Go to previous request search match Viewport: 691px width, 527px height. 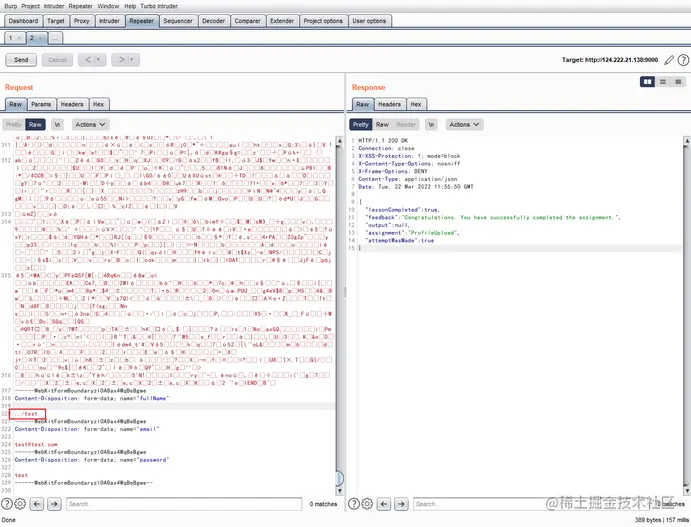coord(37,504)
